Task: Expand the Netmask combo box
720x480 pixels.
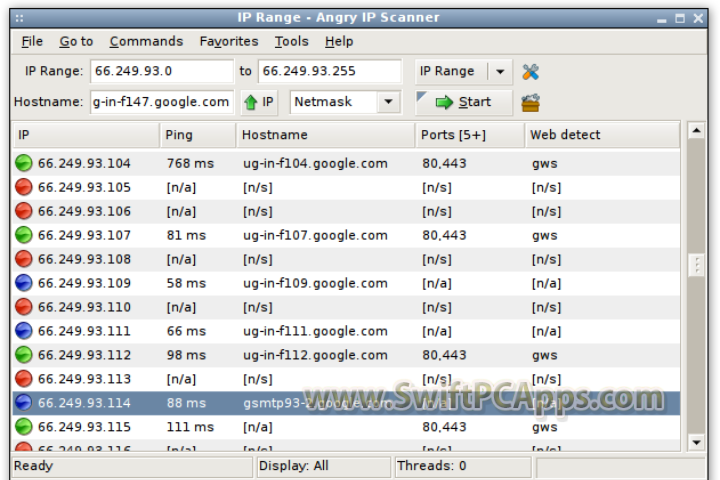Action: pyautogui.click(x=388, y=102)
